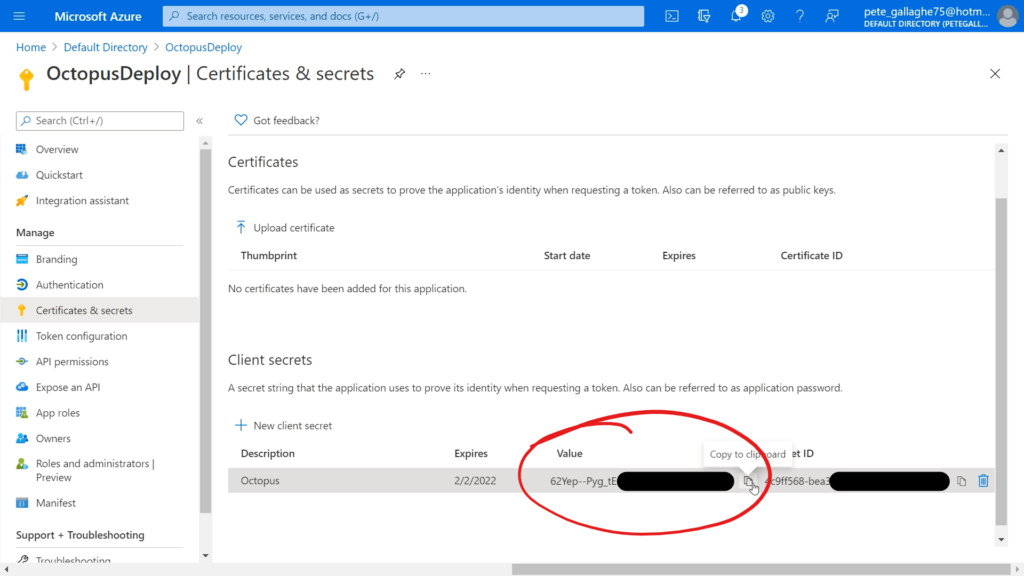Copy the Secret ID to clipboard

coord(961,481)
